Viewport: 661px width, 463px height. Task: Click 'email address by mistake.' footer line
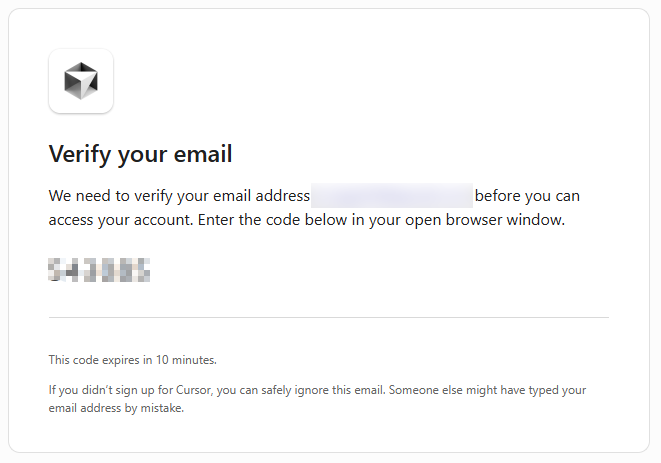click(x=116, y=408)
